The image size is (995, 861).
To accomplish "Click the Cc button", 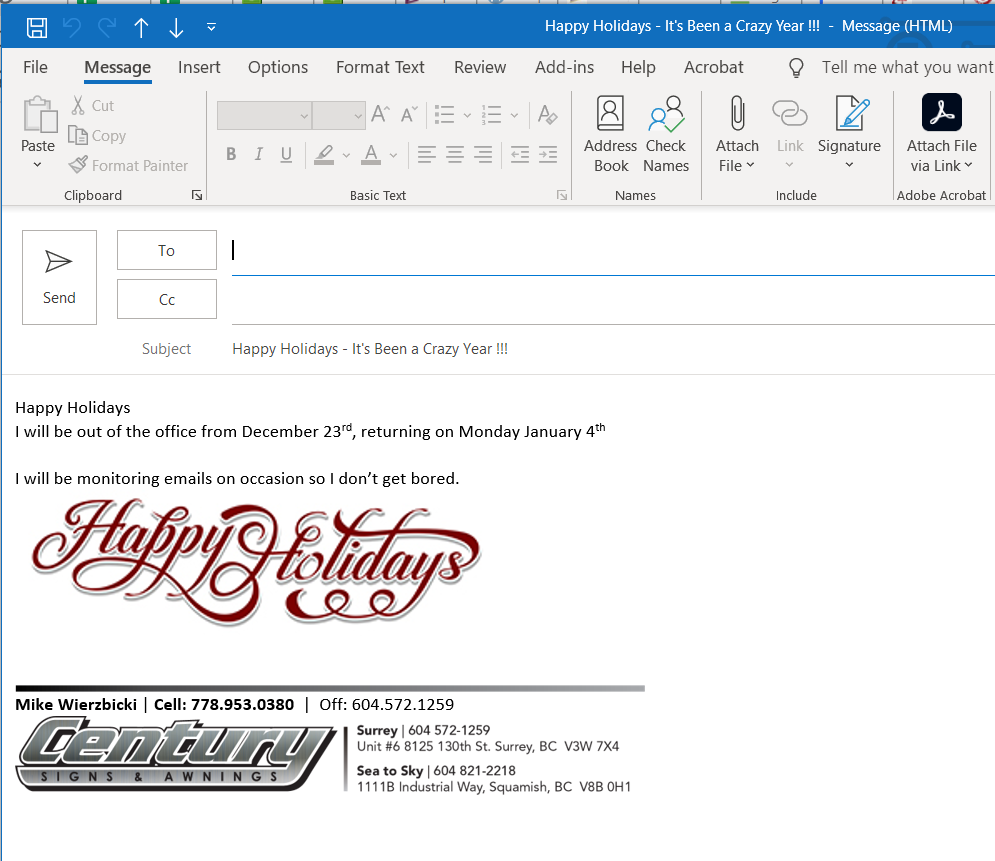I will click(167, 299).
